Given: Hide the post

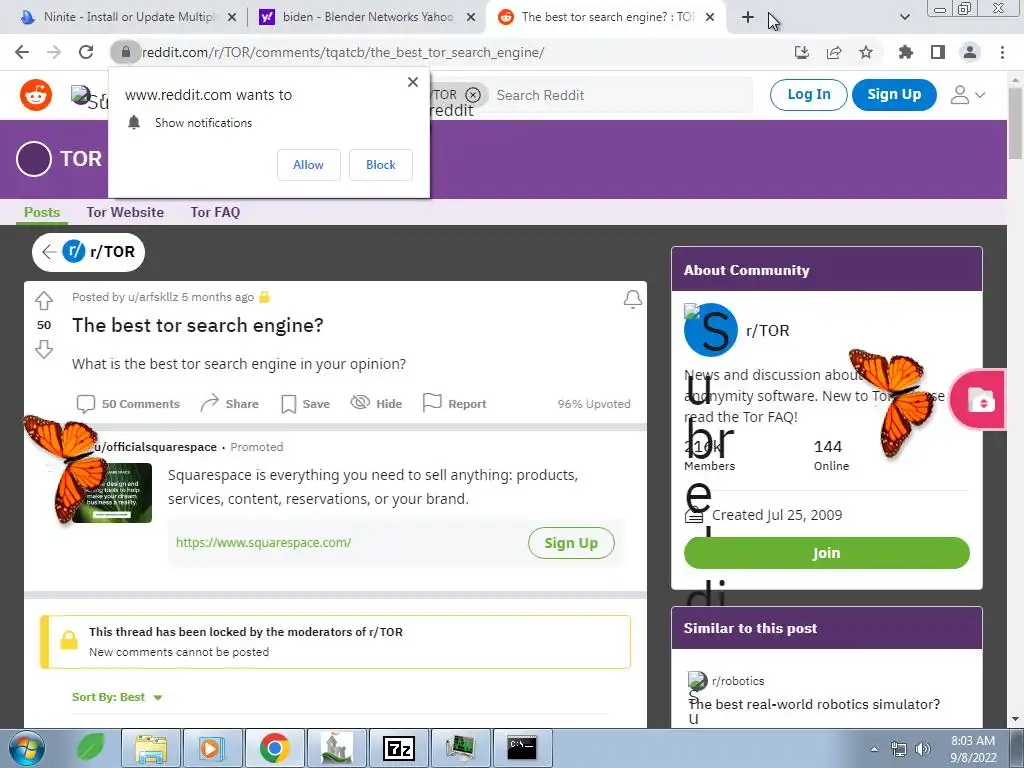Looking at the screenshot, I should tap(376, 404).
